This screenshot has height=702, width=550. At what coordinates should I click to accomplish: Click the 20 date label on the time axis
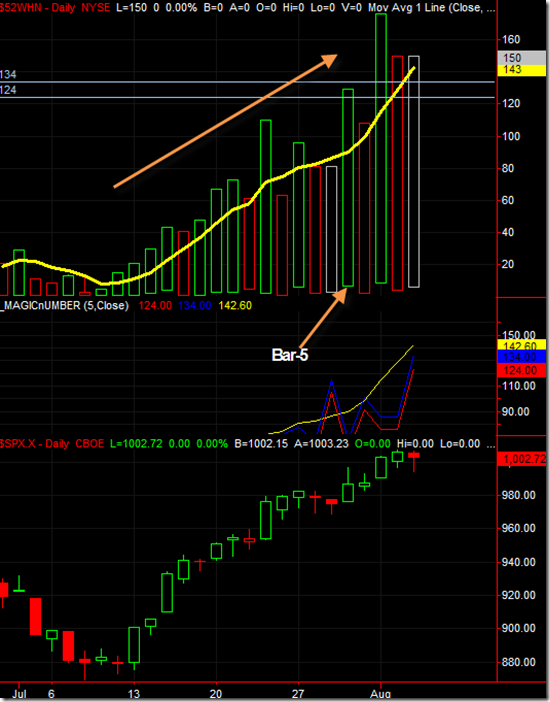tap(215, 694)
